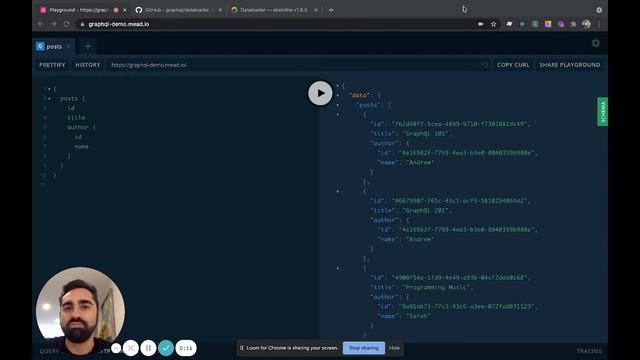640x360 pixels.
Task: Collapse the posts field in the query editor
Action: [x=49, y=99]
